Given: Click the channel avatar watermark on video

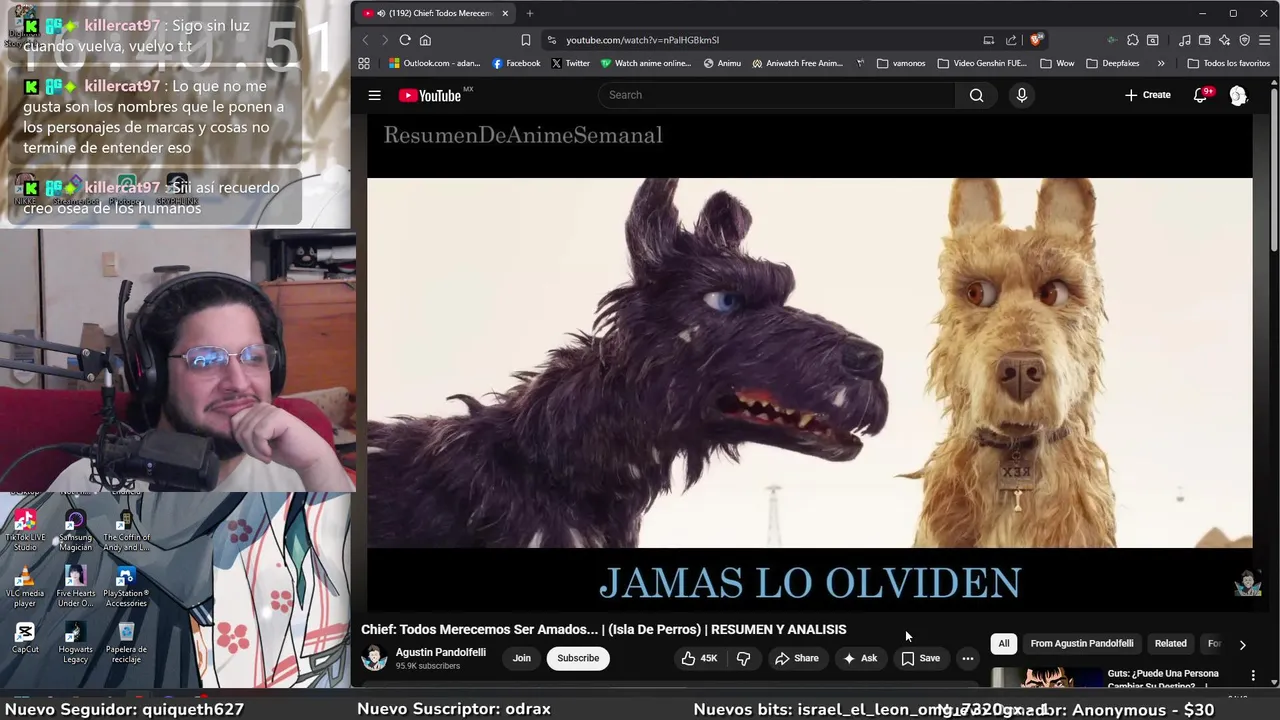Looking at the screenshot, I should coord(1247,583).
